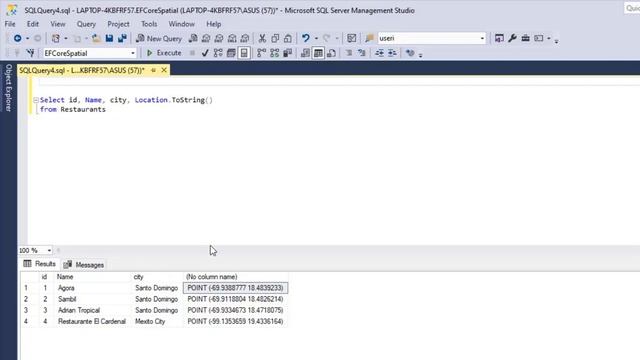Click the Stop query execution icon
This screenshot has width=640, height=360.
click(x=192, y=53)
